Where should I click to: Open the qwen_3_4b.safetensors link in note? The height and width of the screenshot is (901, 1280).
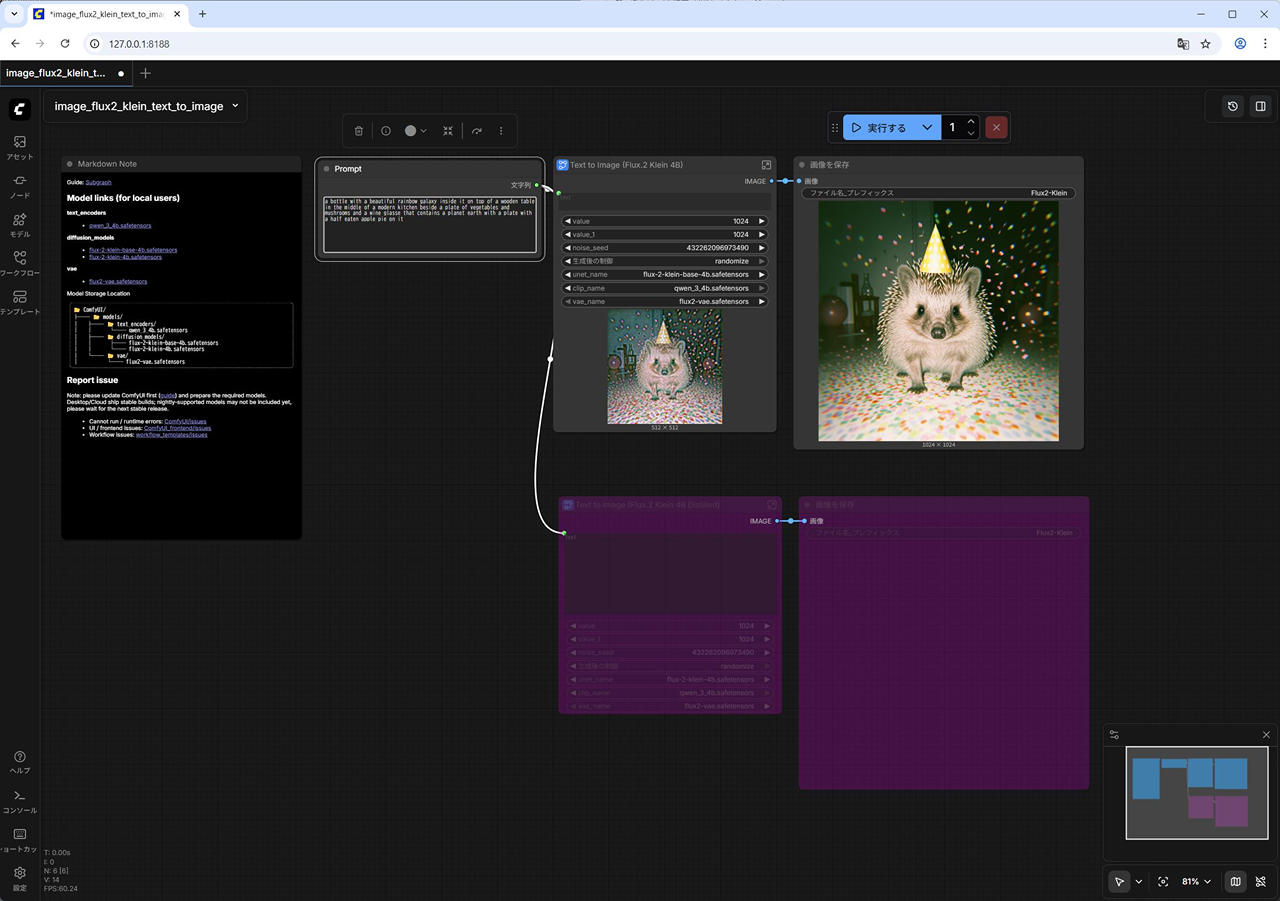pos(119,225)
